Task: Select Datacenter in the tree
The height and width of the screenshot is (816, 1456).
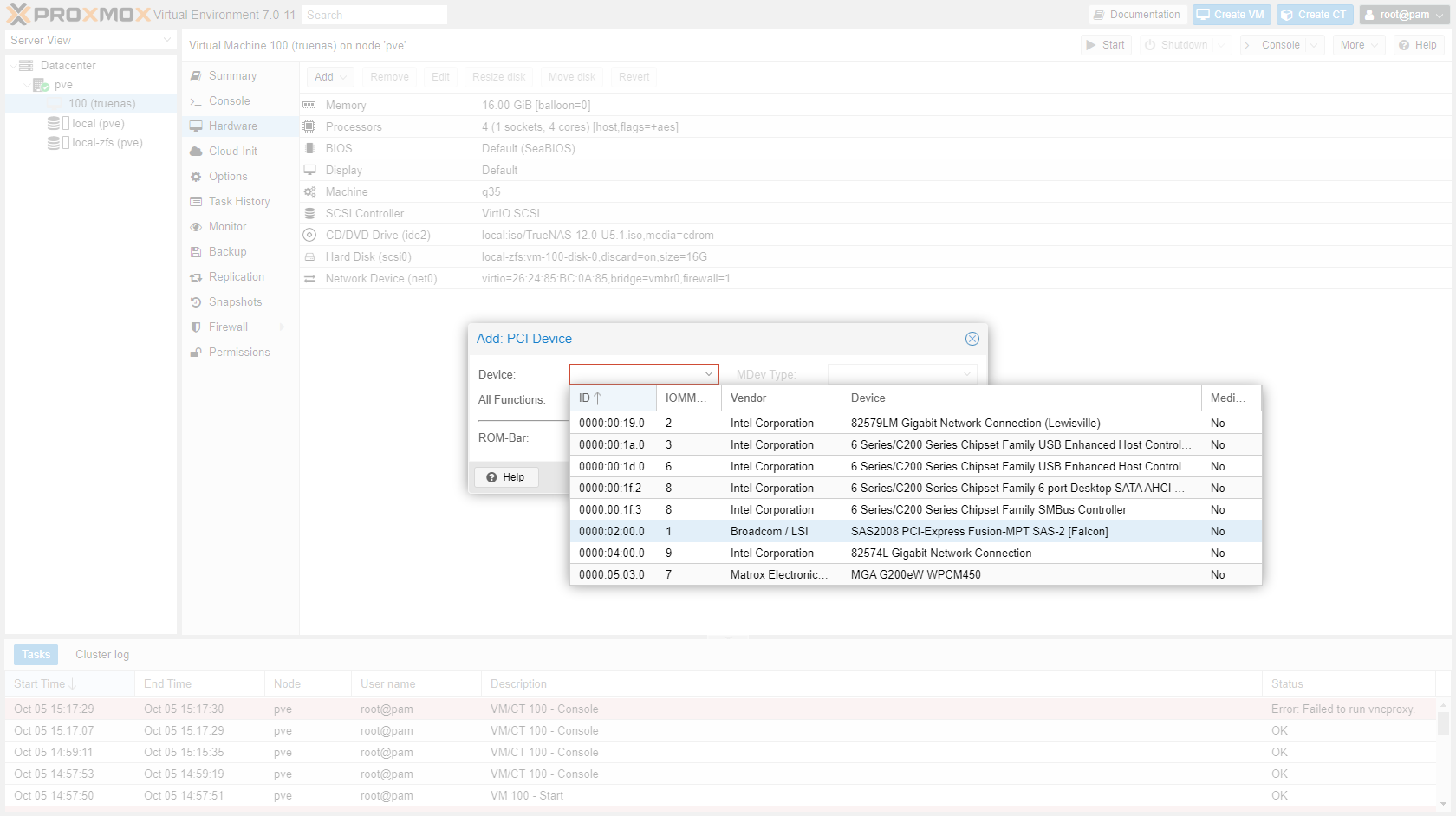Action: (68, 66)
